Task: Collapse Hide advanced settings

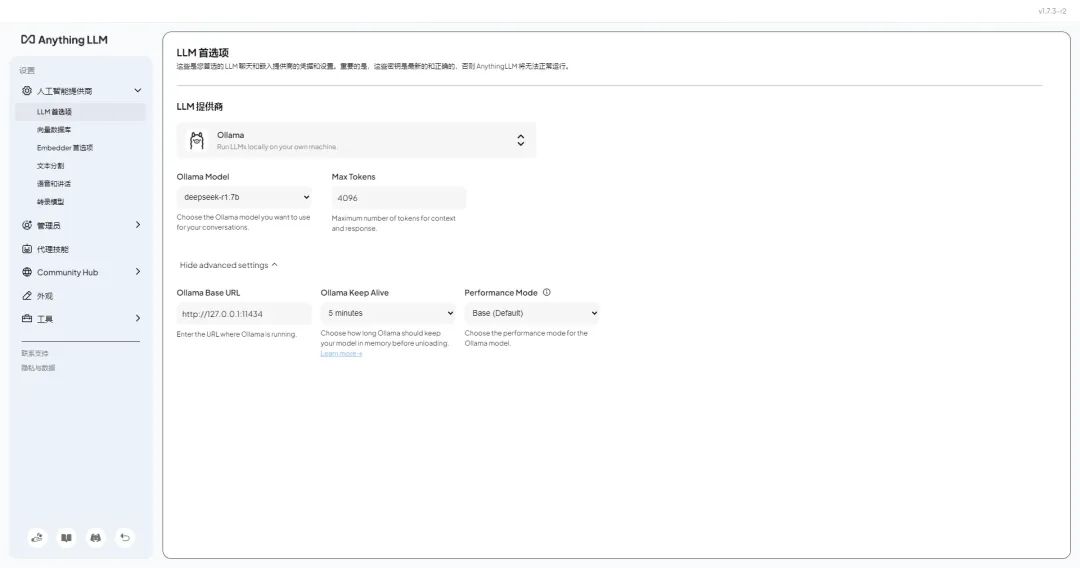Action: [228, 265]
